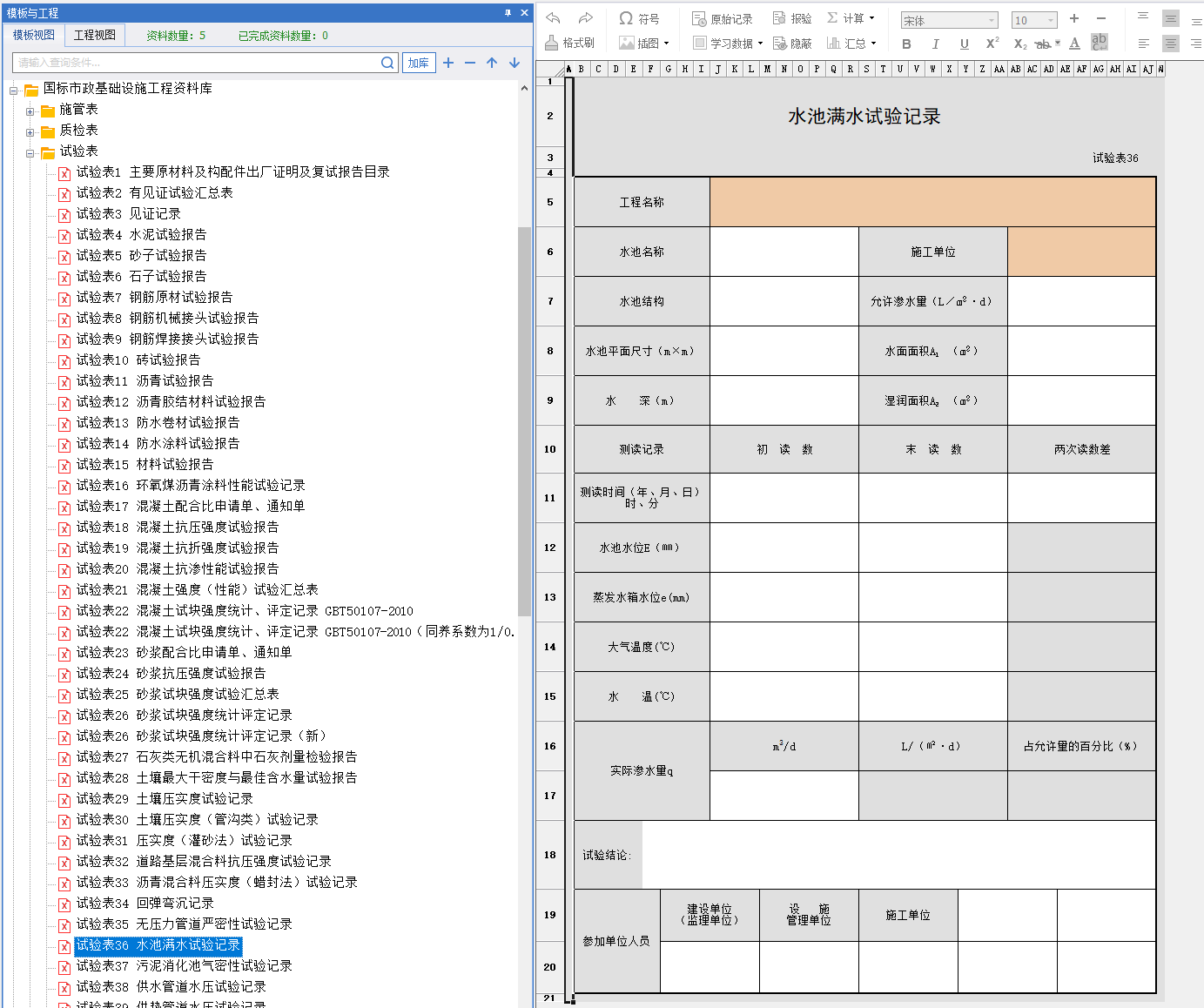Click the minus icon next to 加库

pos(470,63)
